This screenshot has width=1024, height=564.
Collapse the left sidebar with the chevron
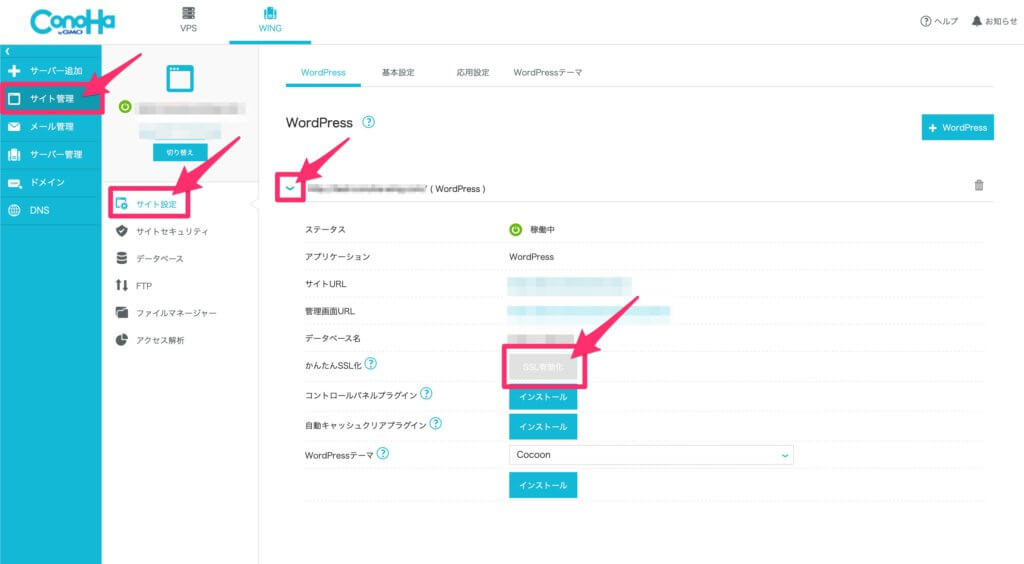point(8,51)
